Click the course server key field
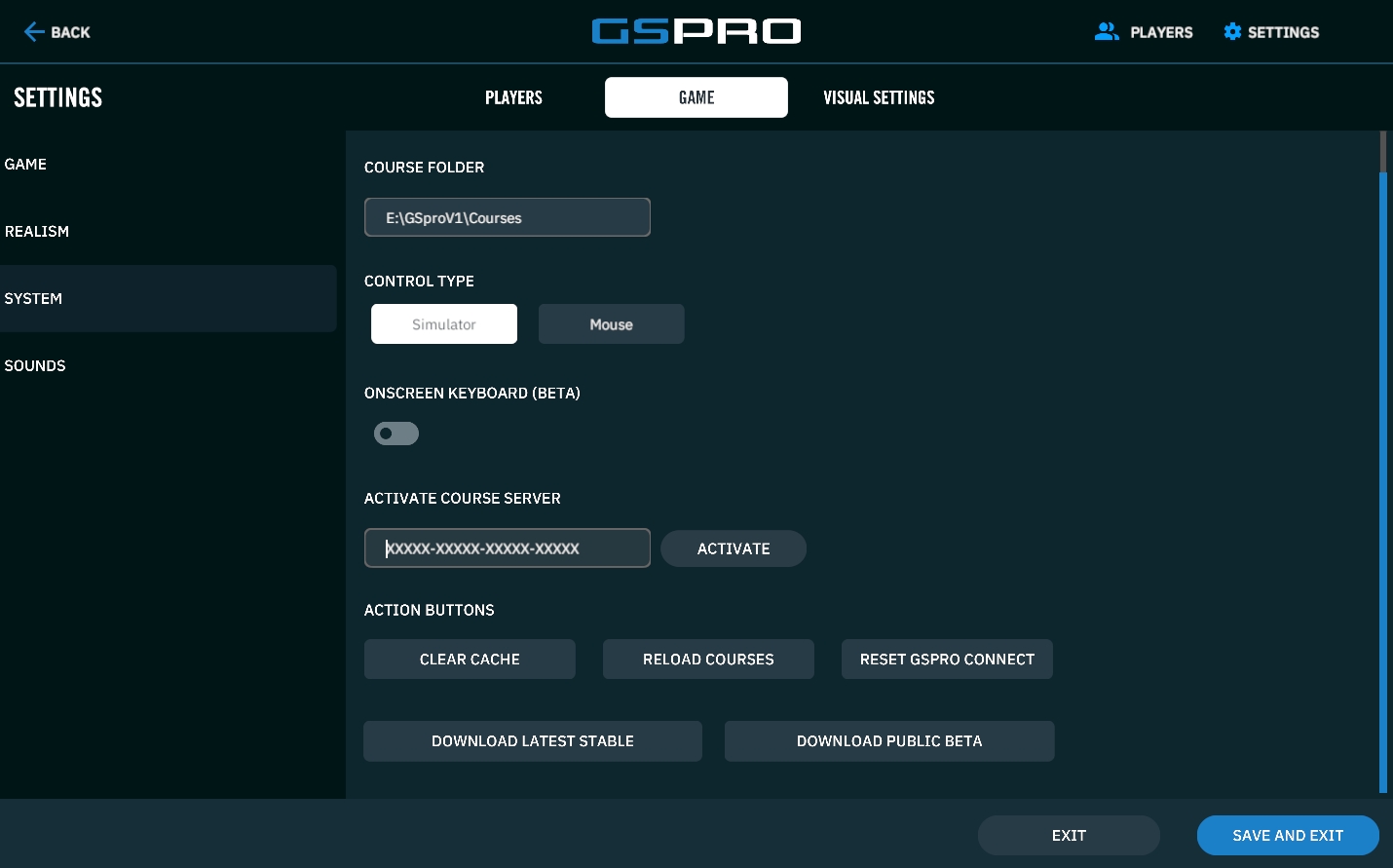This screenshot has height=868, width=1393. point(507,548)
